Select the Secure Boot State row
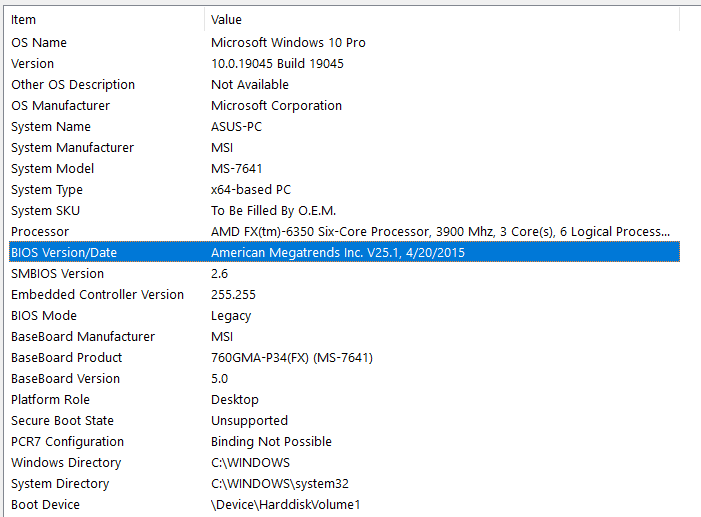The height and width of the screenshot is (517, 701). pos(344,420)
